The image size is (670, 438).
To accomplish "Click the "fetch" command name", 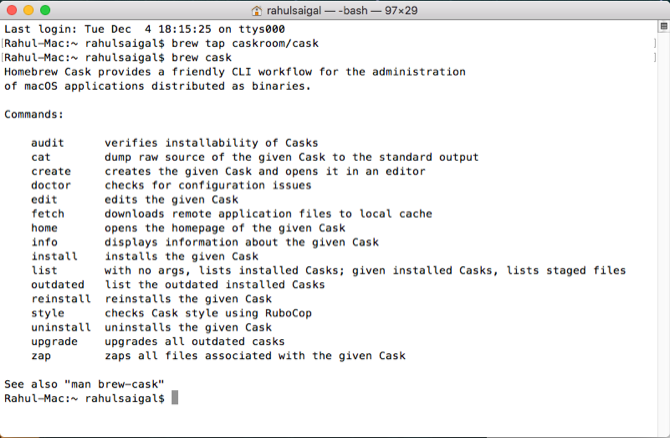I will click(x=48, y=213).
